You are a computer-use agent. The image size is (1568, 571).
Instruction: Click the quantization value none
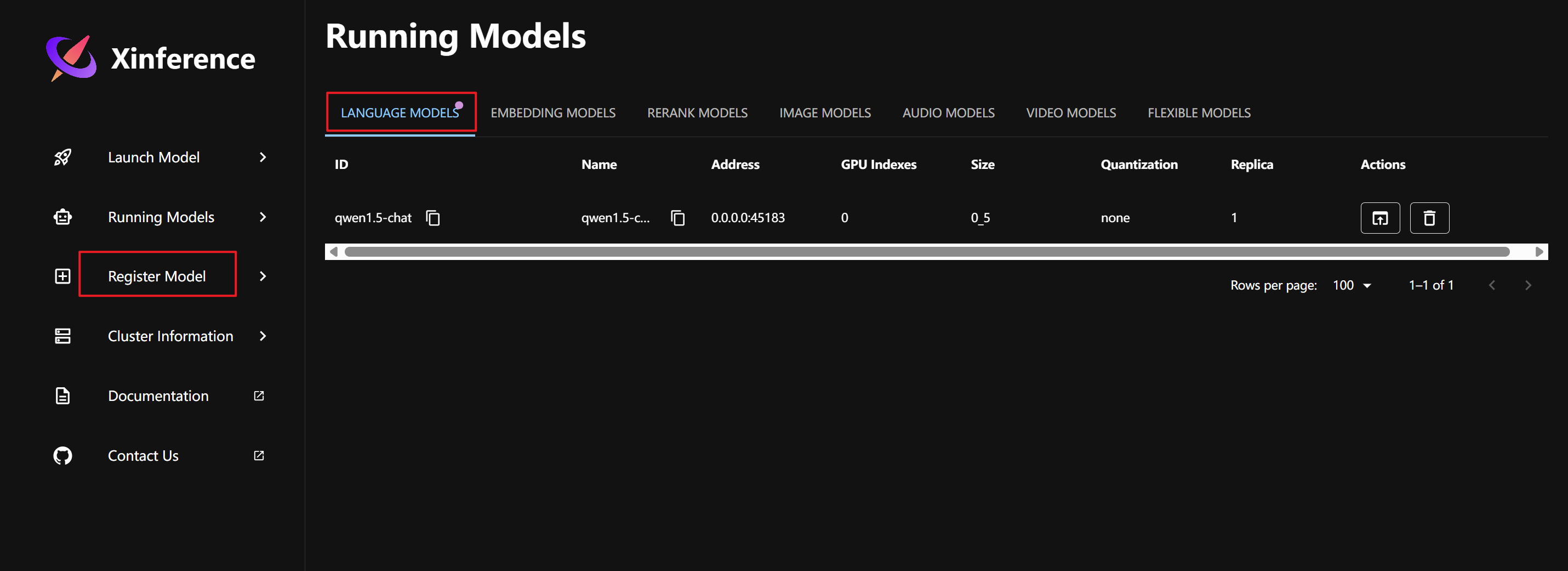[1115, 218]
